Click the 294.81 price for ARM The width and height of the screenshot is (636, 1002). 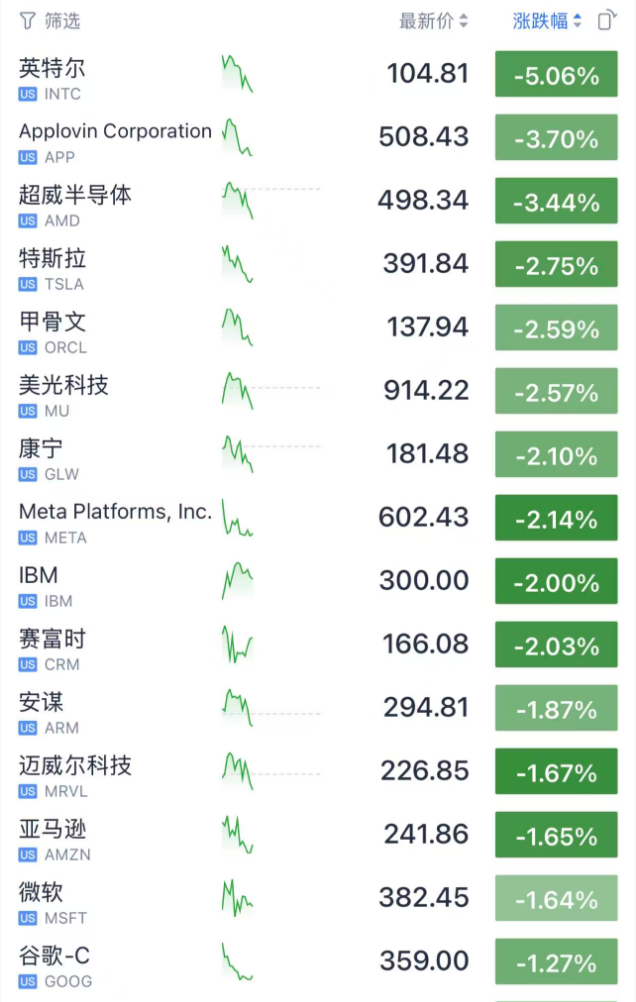pyautogui.click(x=426, y=707)
